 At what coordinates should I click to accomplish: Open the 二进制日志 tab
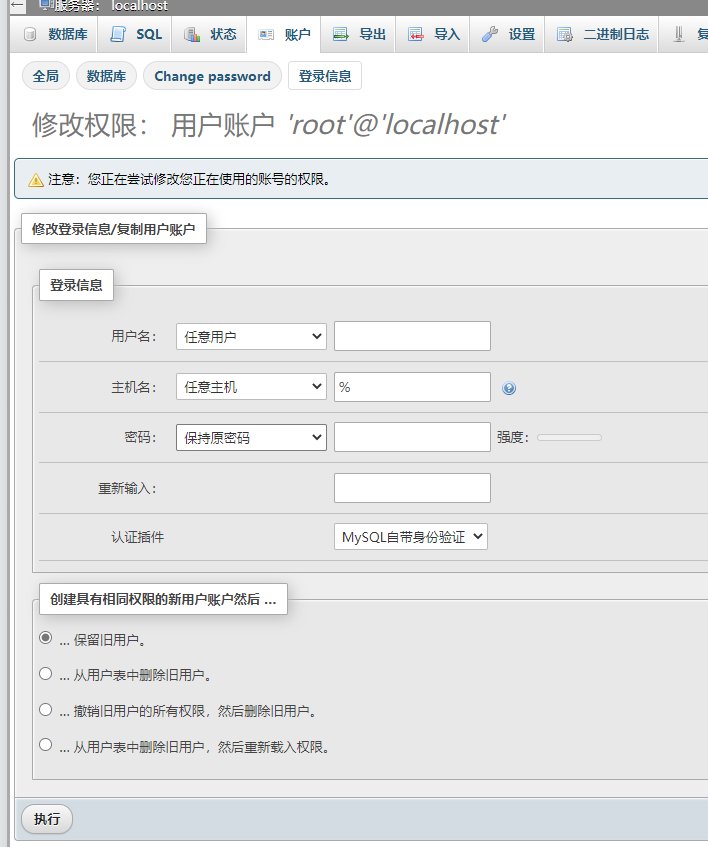coord(602,35)
